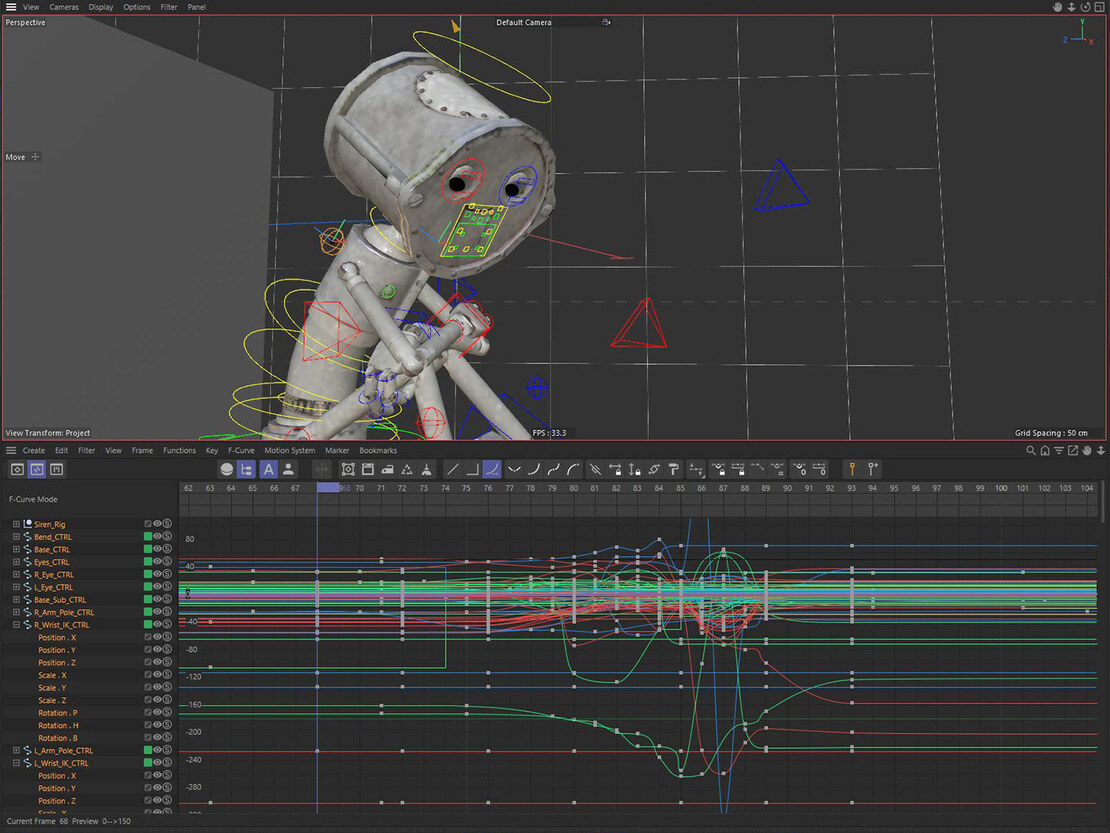Click the orange Create Marker icon
Viewport: 1110px width, 833px height.
coord(852,469)
